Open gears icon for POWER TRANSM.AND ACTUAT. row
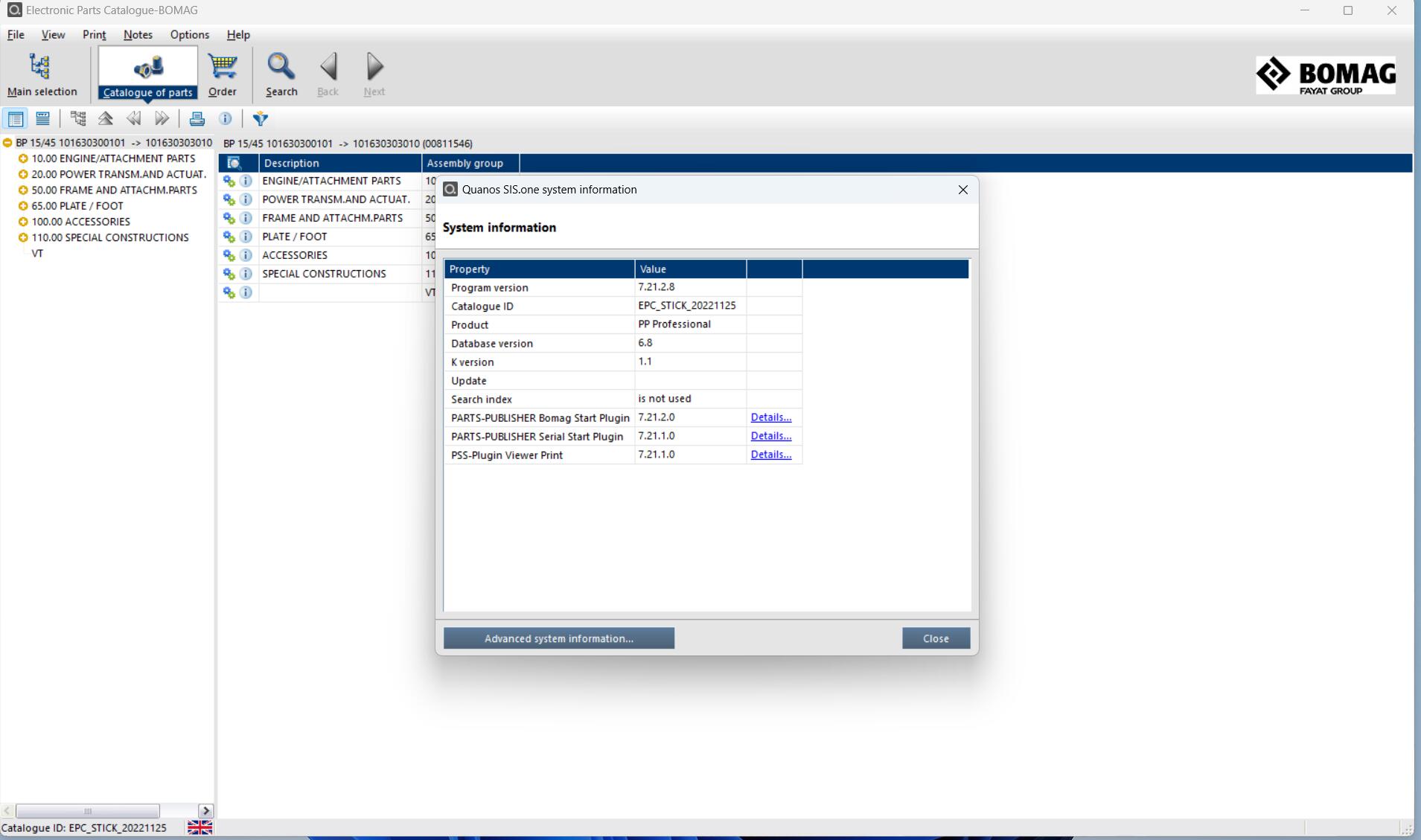The width and height of the screenshot is (1421, 840). (229, 199)
